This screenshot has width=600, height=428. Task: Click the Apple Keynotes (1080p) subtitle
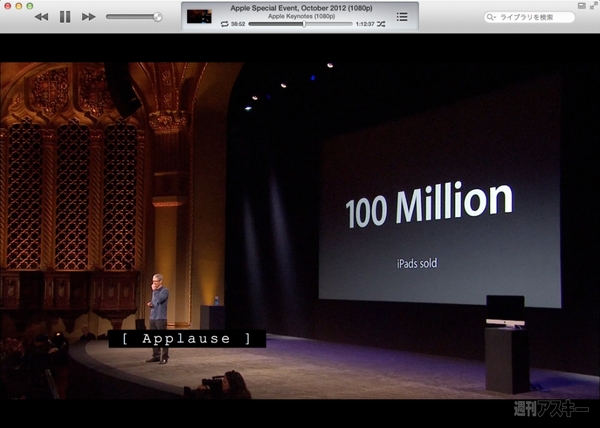[x=302, y=16]
